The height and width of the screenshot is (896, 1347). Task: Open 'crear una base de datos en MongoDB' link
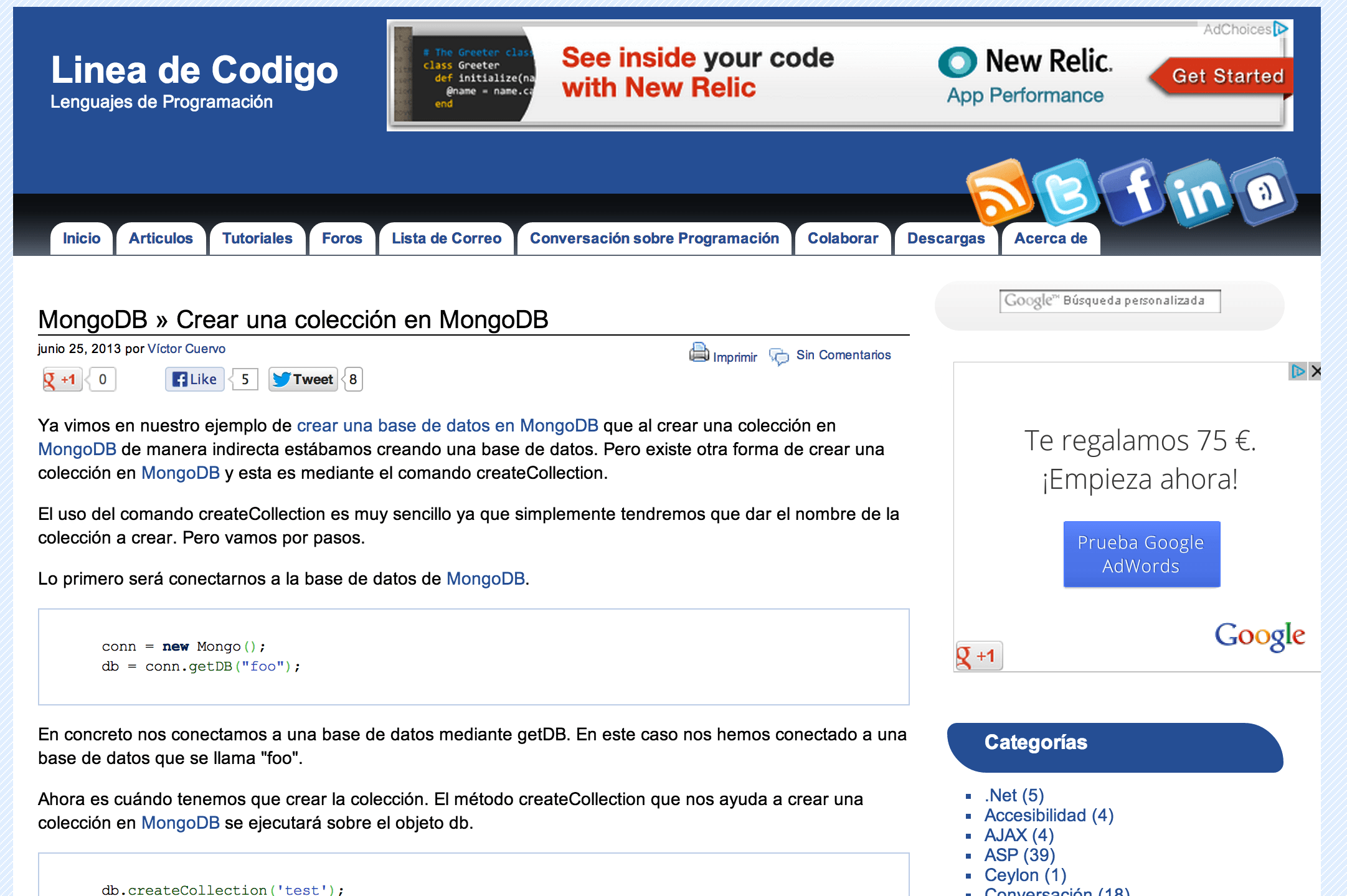(447, 425)
